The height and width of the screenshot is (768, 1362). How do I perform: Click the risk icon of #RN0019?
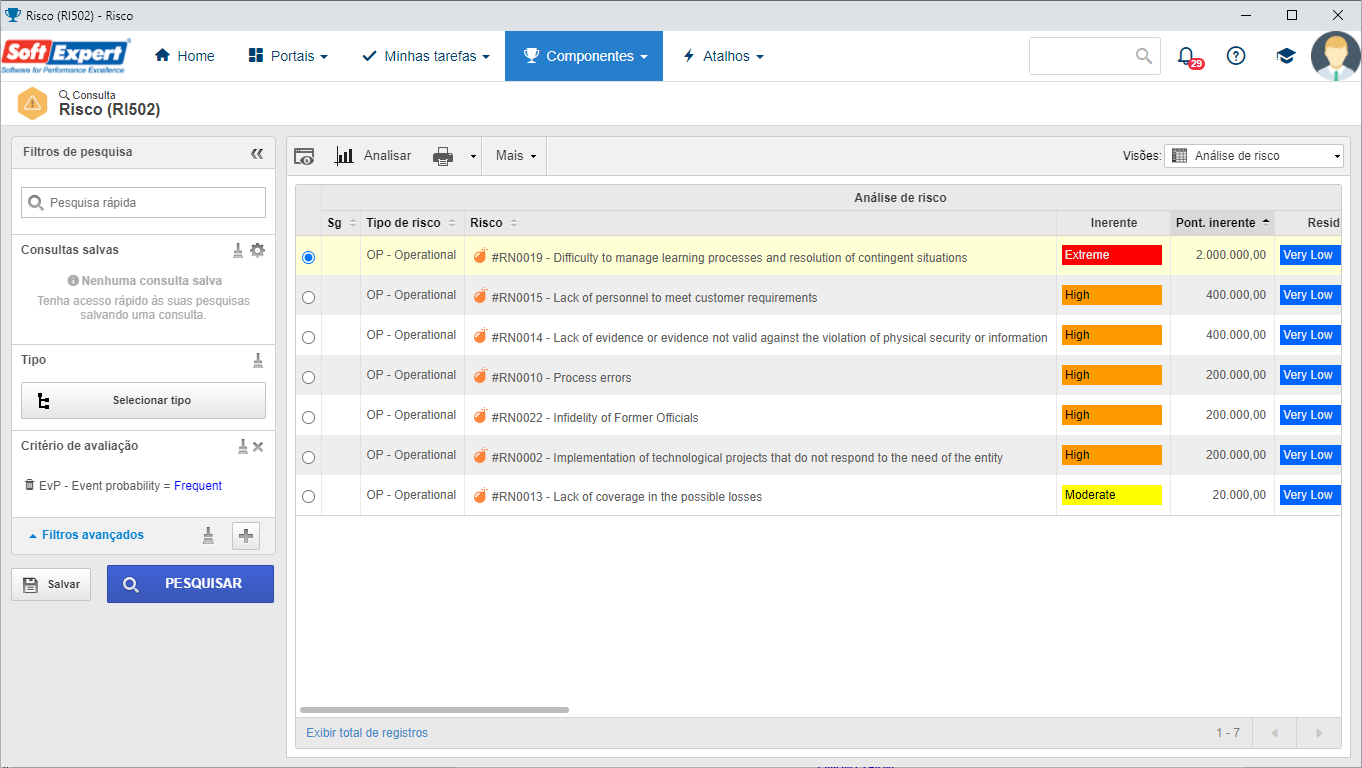[x=480, y=256]
